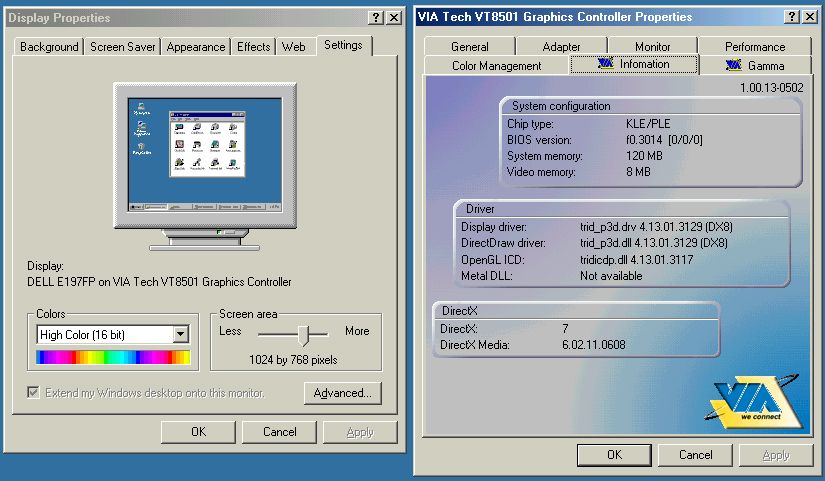Click DirectX Media value 6.02.11.0608
The width and height of the screenshot is (825, 481).
tap(593, 345)
